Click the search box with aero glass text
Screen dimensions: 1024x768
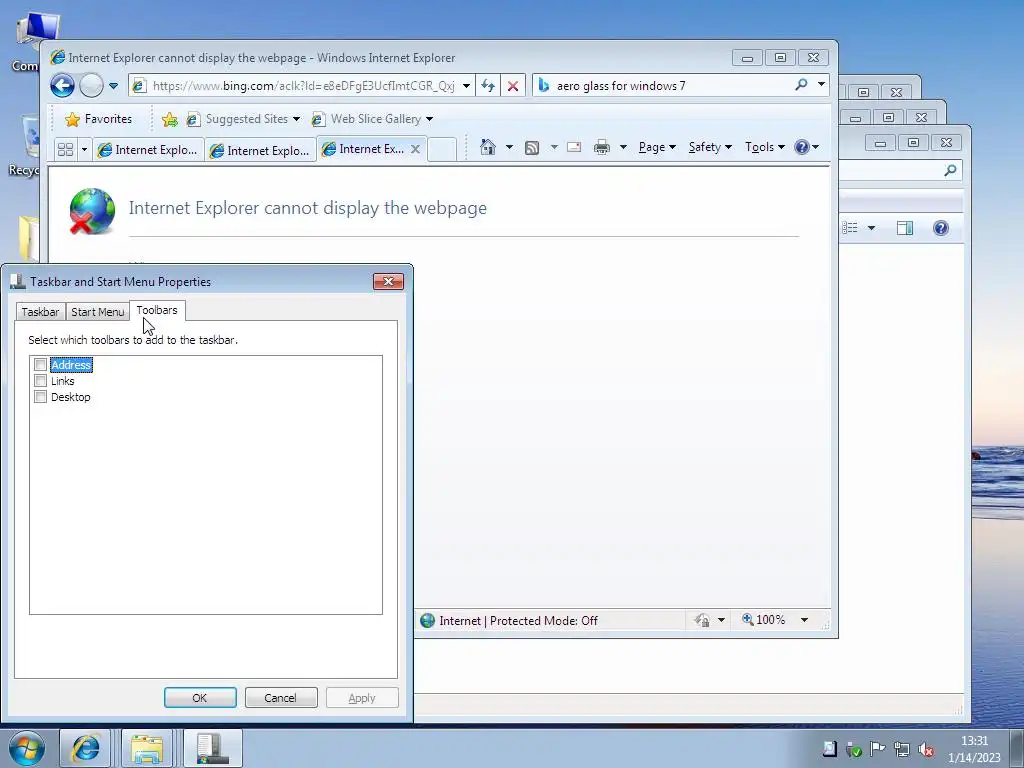tap(663, 86)
